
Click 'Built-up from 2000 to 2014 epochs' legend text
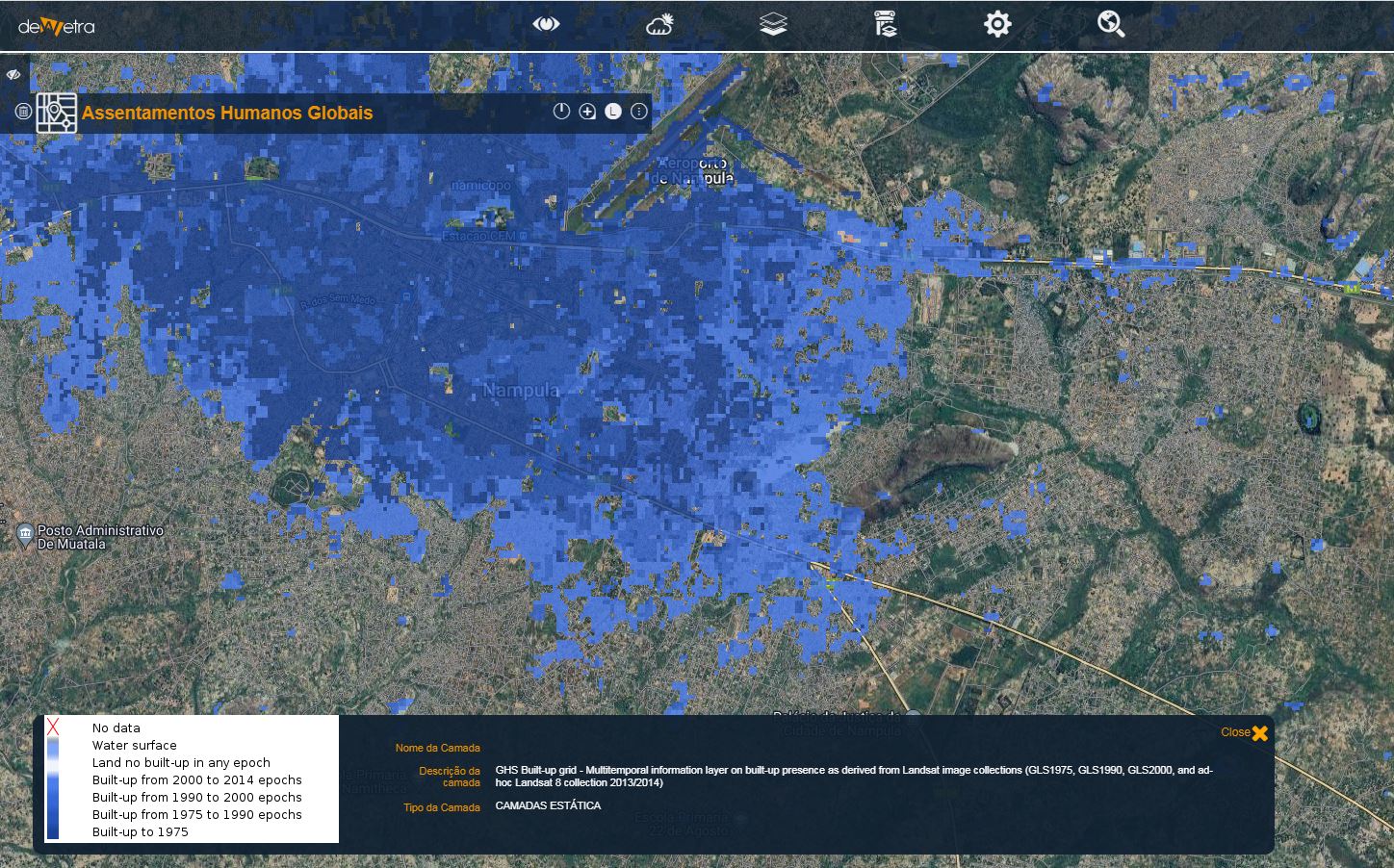point(197,779)
